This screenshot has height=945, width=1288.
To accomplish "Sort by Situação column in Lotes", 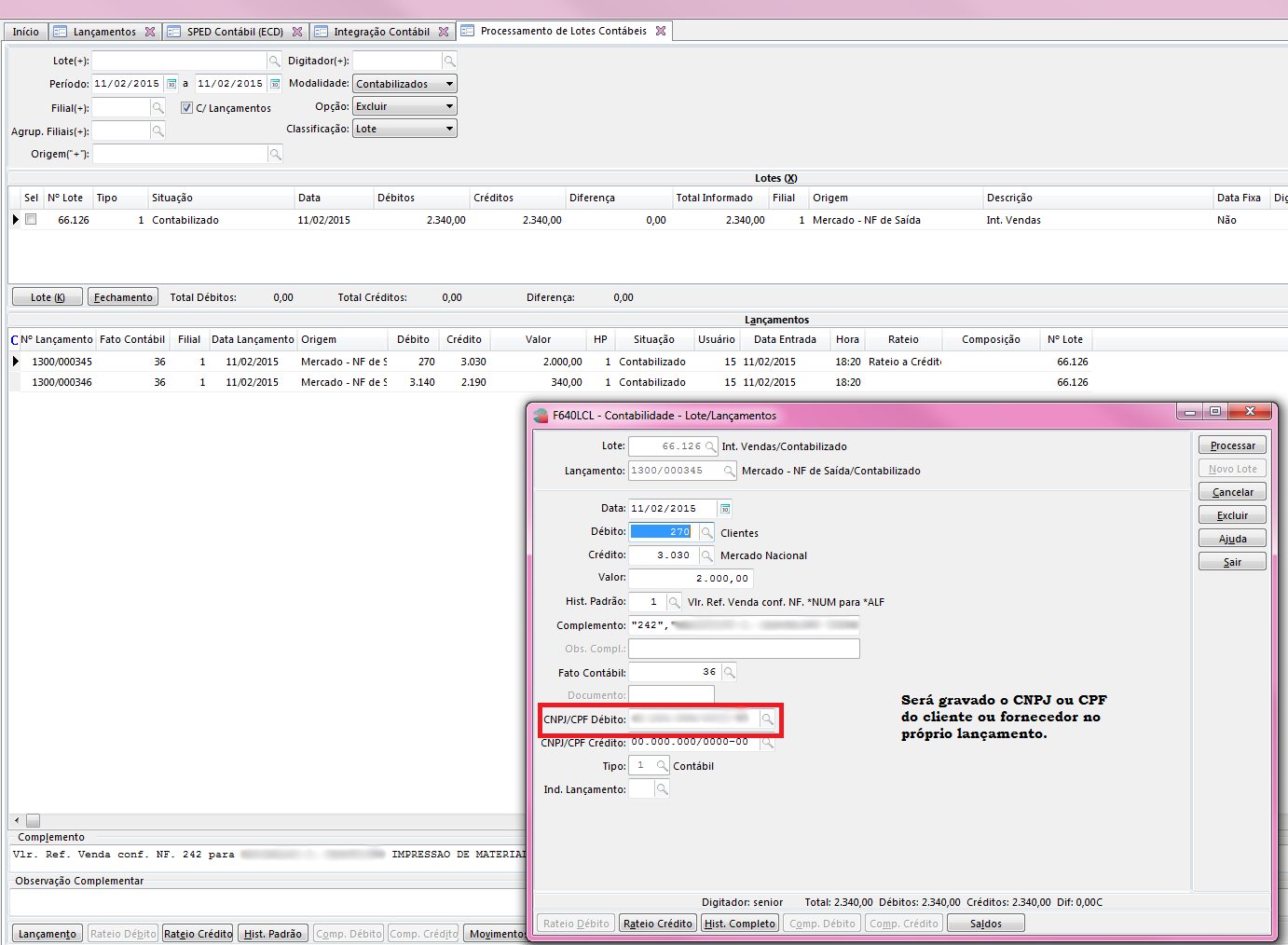I will click(x=221, y=198).
